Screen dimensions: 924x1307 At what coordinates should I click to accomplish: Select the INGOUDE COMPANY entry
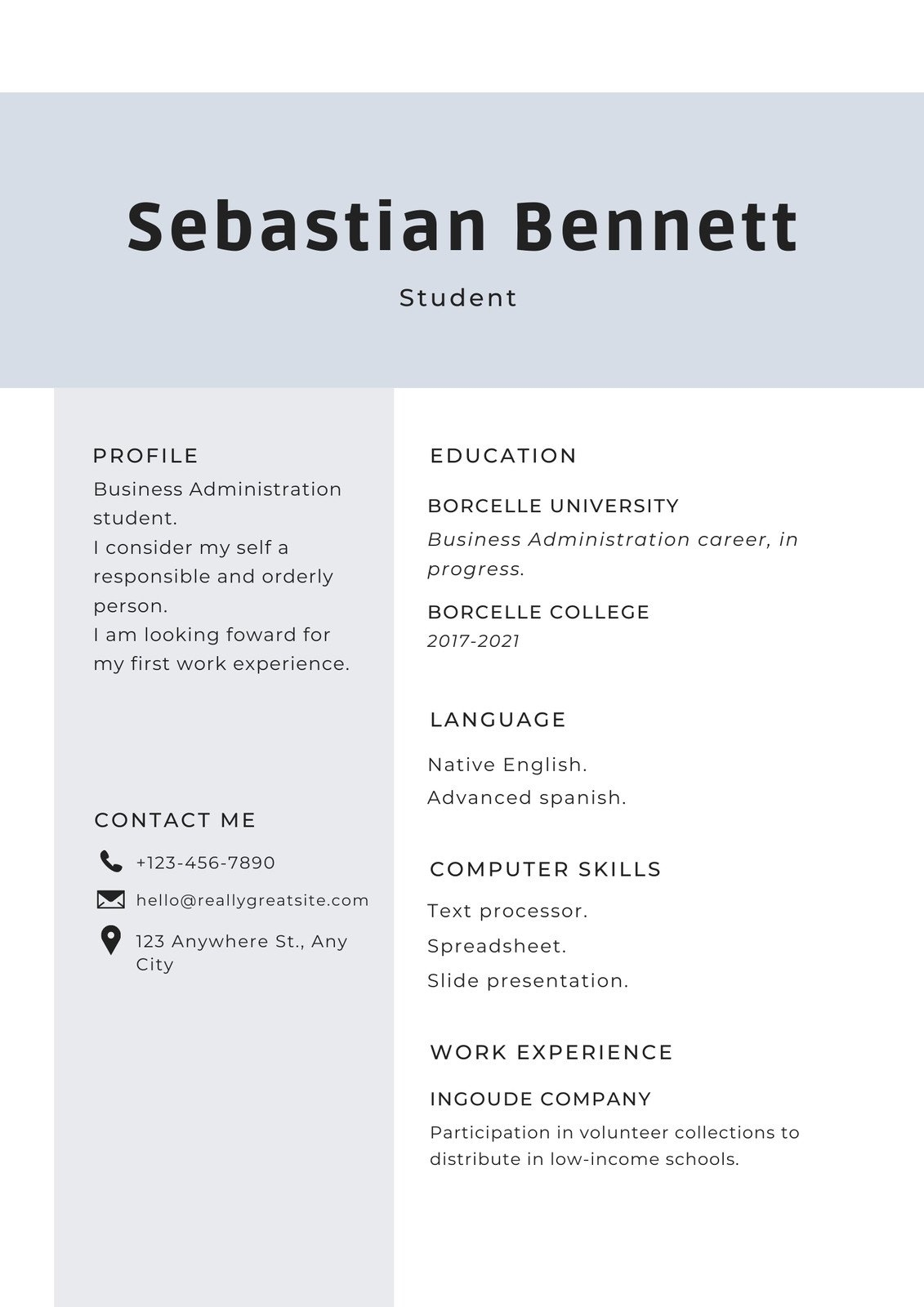point(541,1100)
